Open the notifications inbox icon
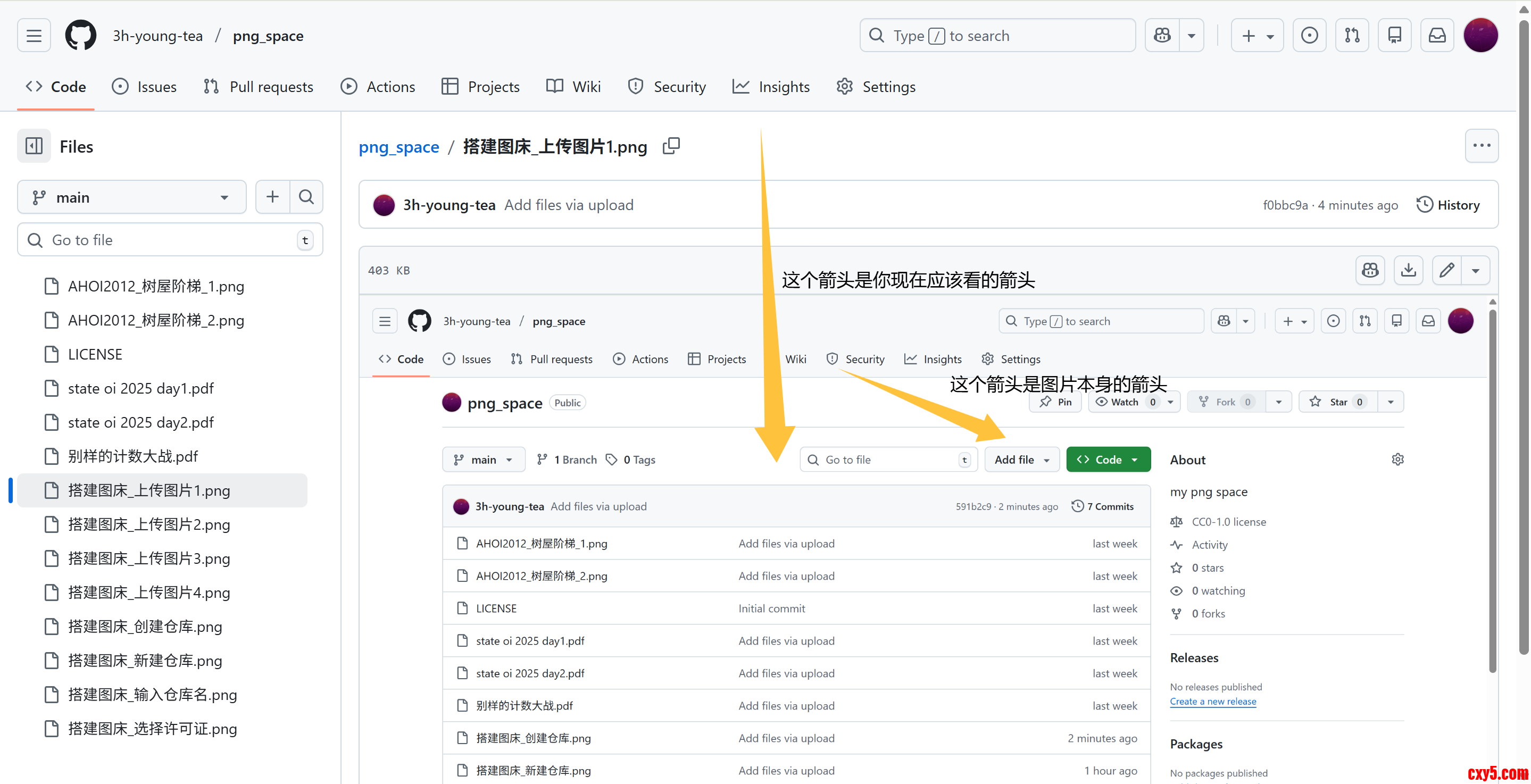Viewport: 1531px width, 784px height. coord(1436,36)
